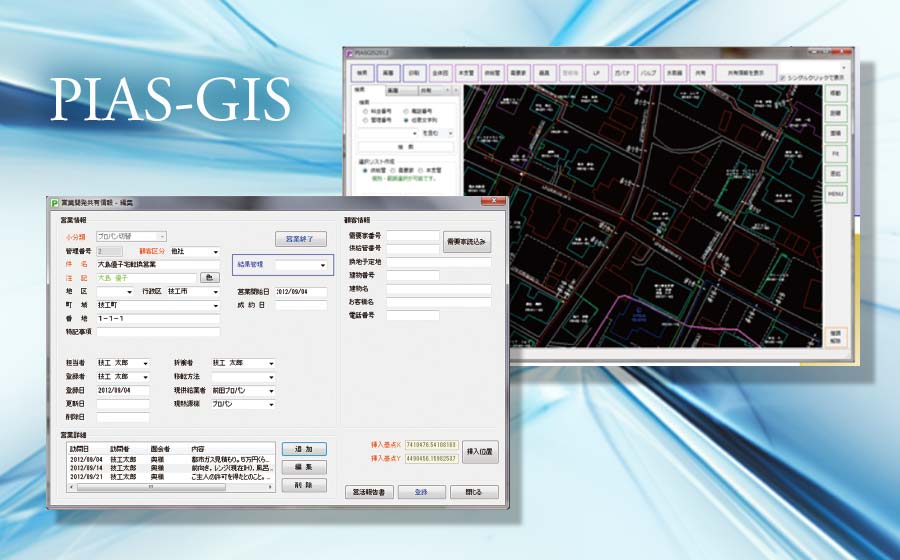This screenshot has width=900, height=560.
Task: Click the 編集 button in sales details
Action: coord(304,467)
